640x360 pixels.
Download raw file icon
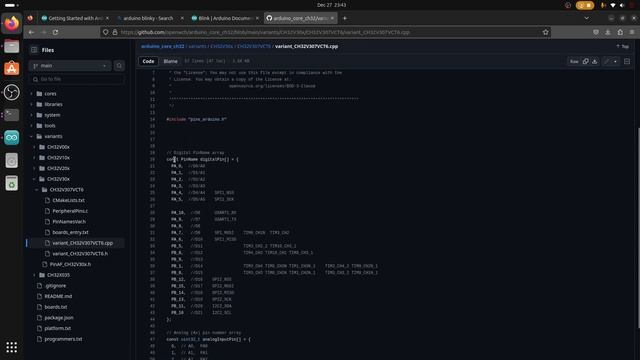point(595,62)
